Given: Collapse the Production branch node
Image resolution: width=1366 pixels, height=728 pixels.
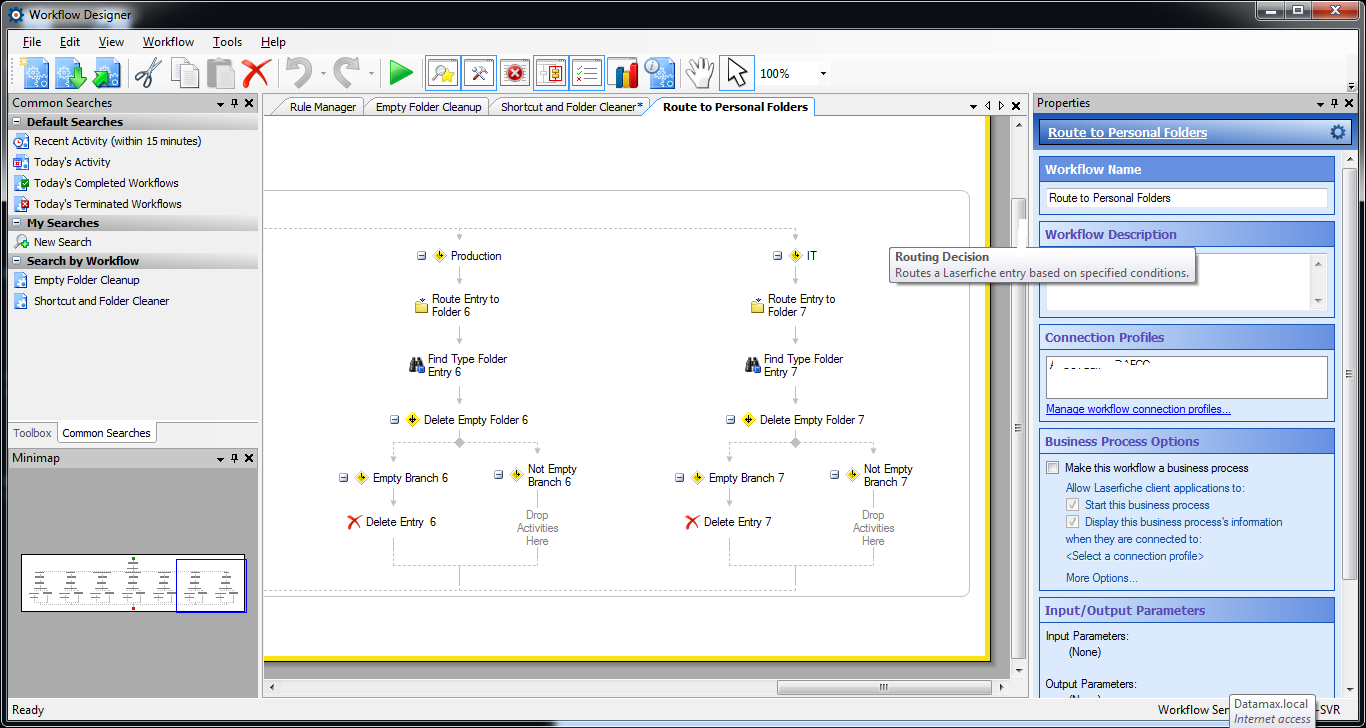Looking at the screenshot, I should (x=422, y=256).
